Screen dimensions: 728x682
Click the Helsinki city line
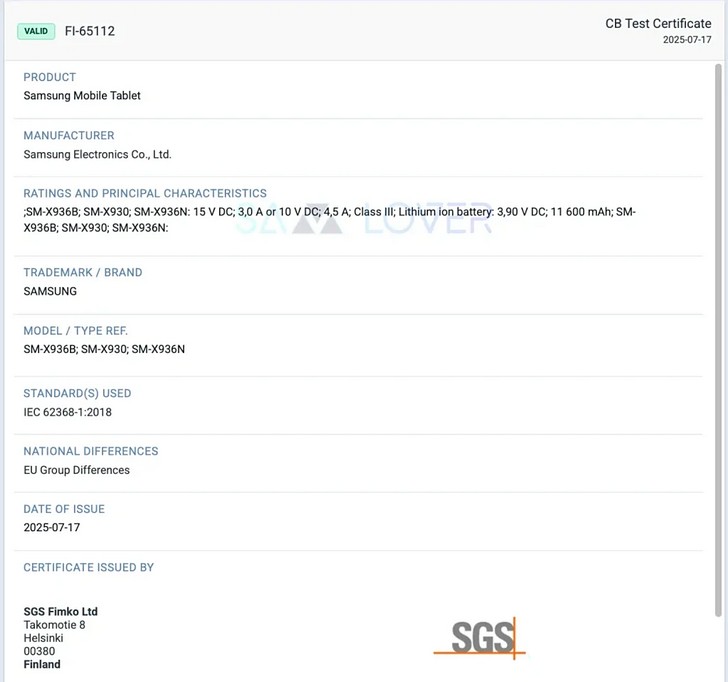[x=43, y=638]
